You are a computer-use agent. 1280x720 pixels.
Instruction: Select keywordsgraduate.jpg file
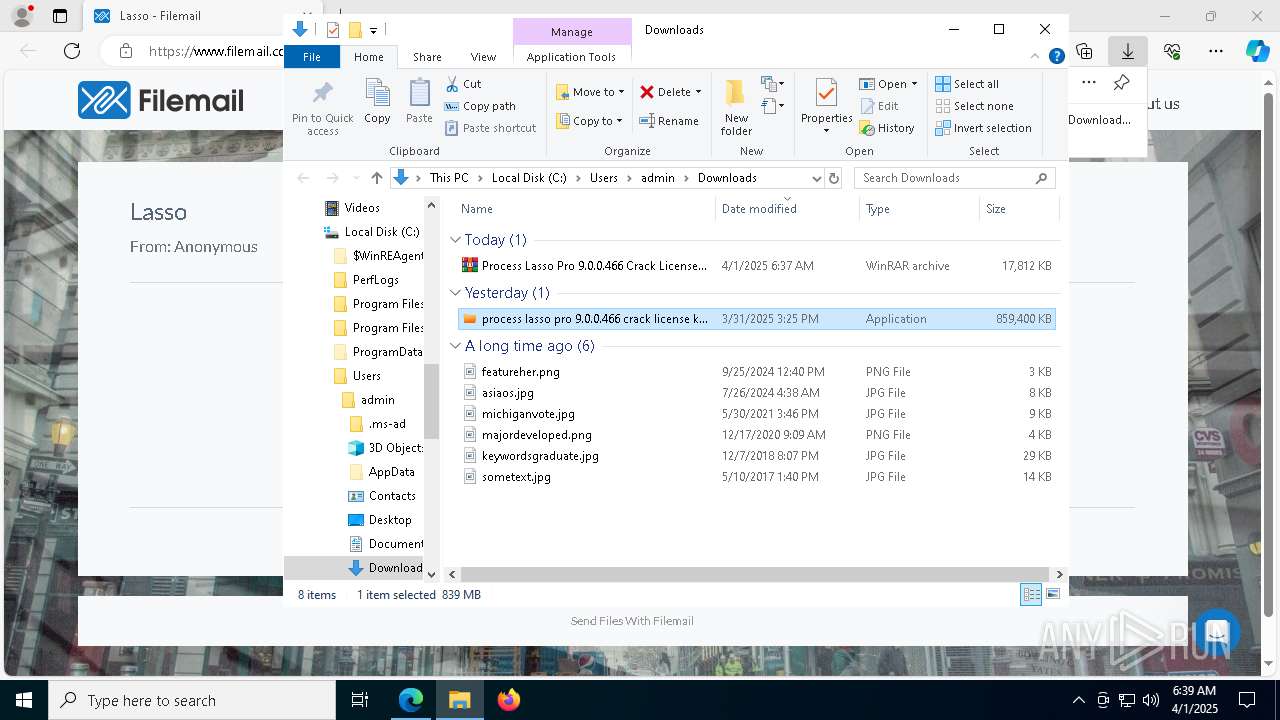click(757, 456)
